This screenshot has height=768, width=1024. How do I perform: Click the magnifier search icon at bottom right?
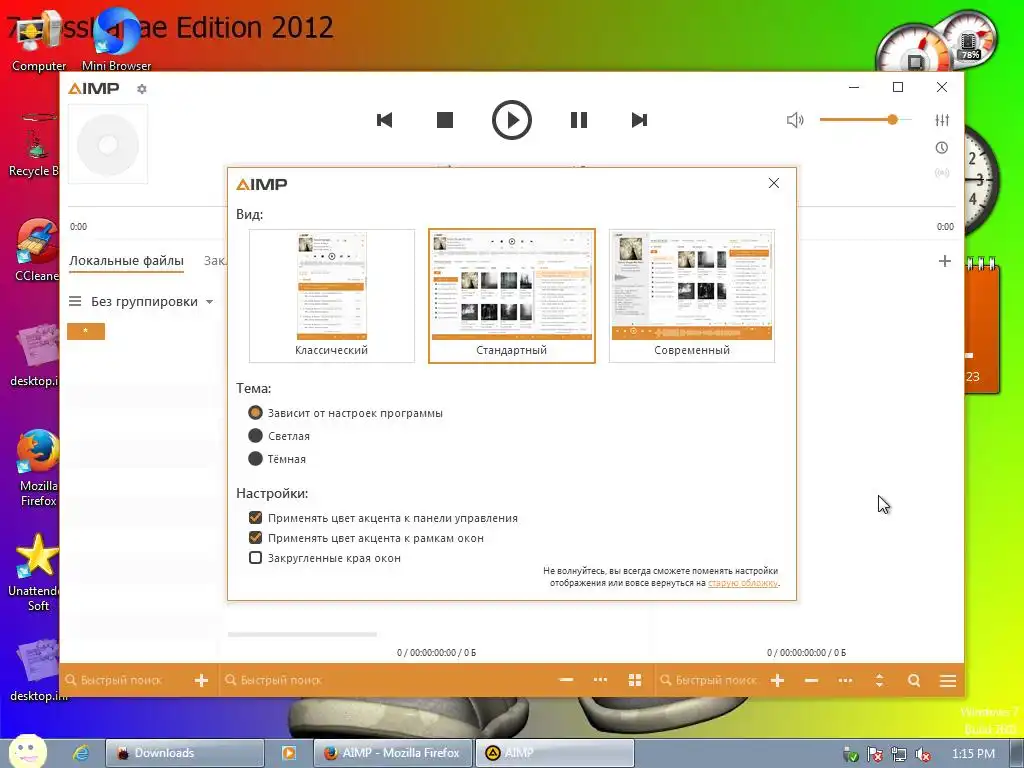[x=914, y=680]
